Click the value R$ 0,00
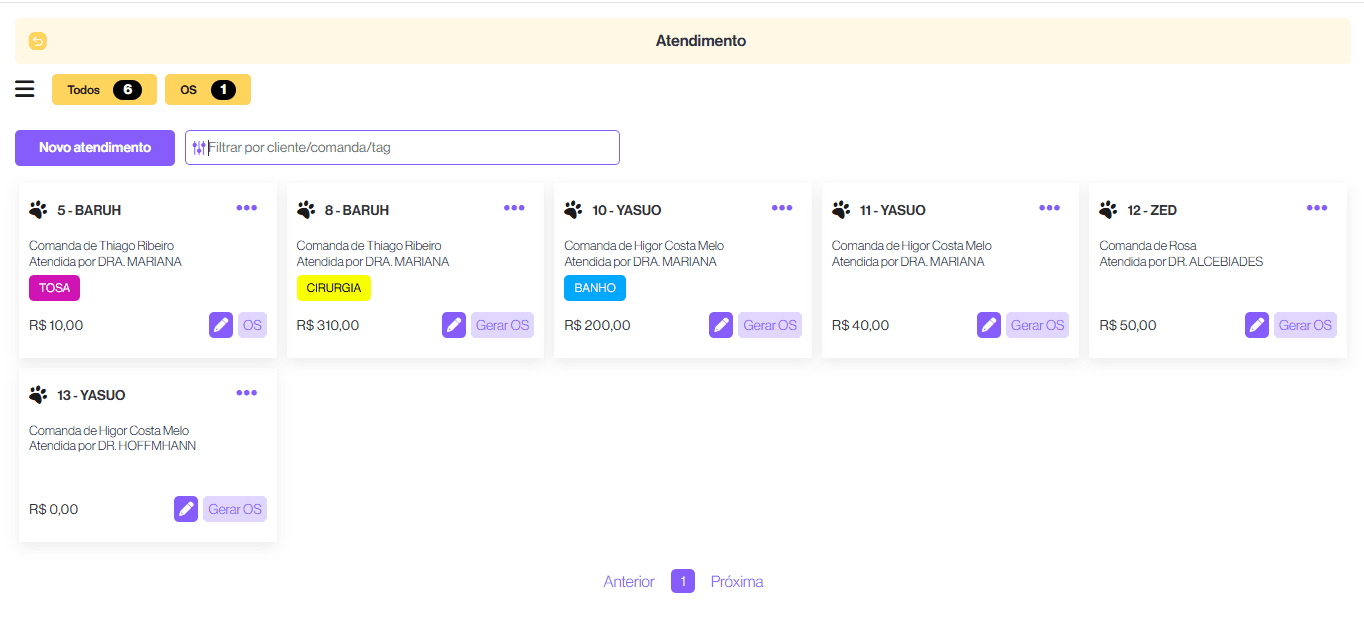1364x635 pixels. pos(54,509)
